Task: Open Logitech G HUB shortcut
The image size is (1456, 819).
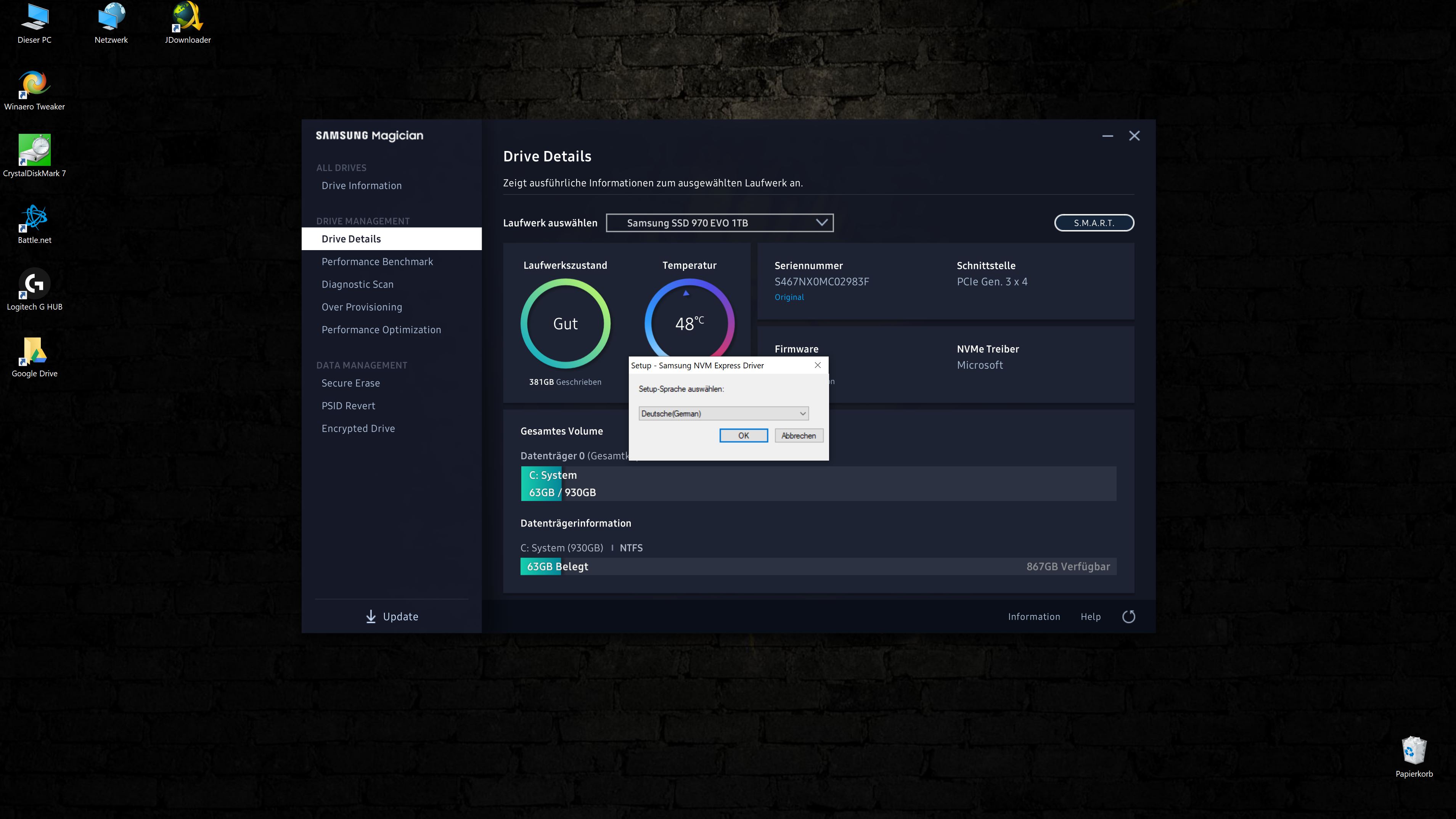Action: click(34, 284)
